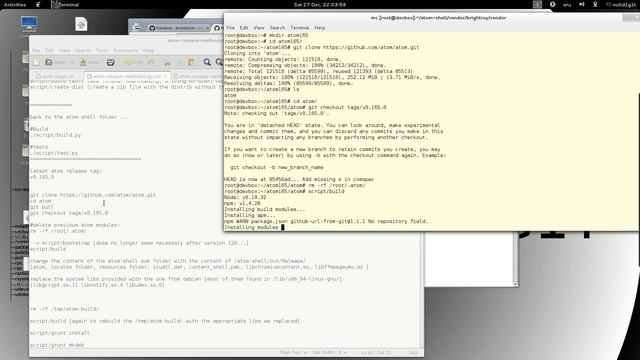Close the Releases atom/atom browser tab

pos(207,28)
